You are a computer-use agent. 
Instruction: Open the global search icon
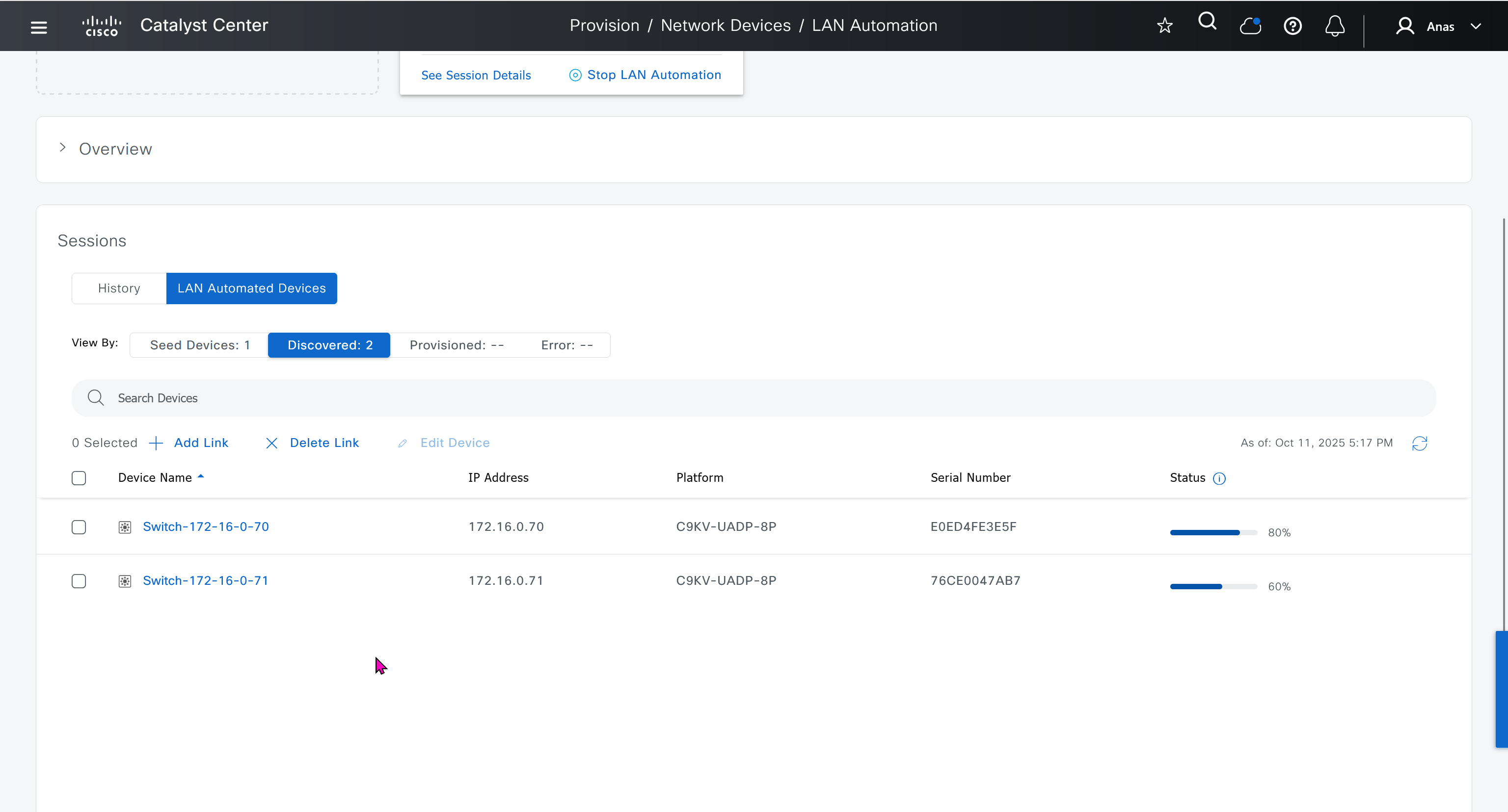click(1207, 22)
